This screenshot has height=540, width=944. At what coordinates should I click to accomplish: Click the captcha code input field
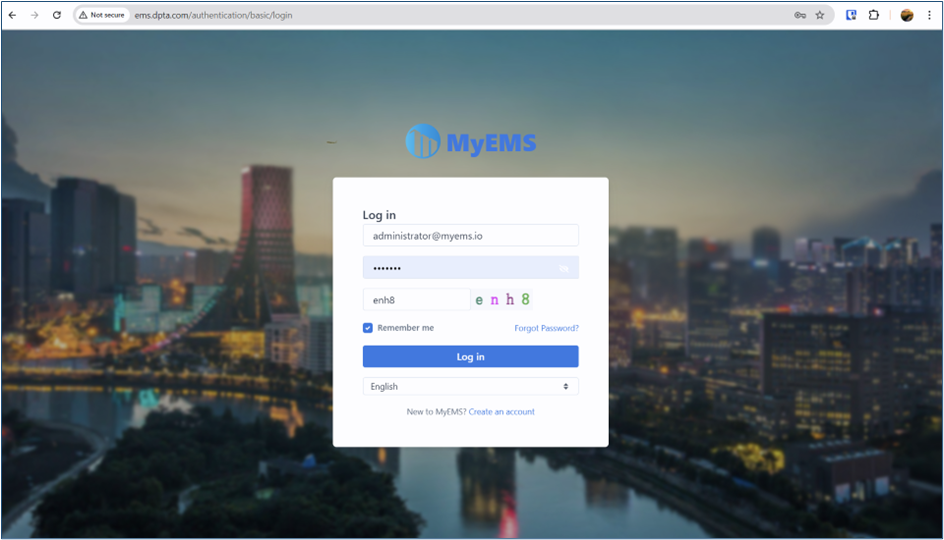pyautogui.click(x=415, y=299)
